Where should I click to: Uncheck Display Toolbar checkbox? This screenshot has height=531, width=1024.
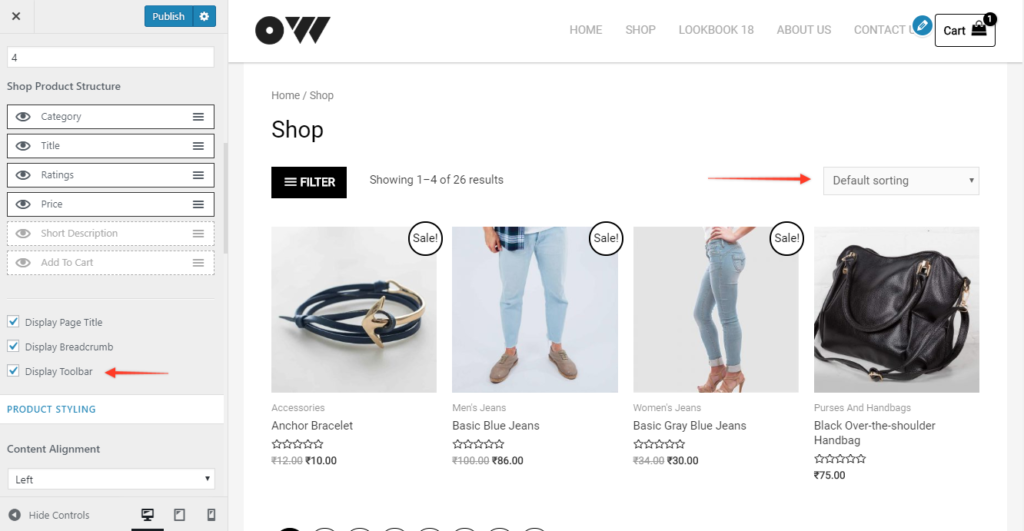point(13,371)
